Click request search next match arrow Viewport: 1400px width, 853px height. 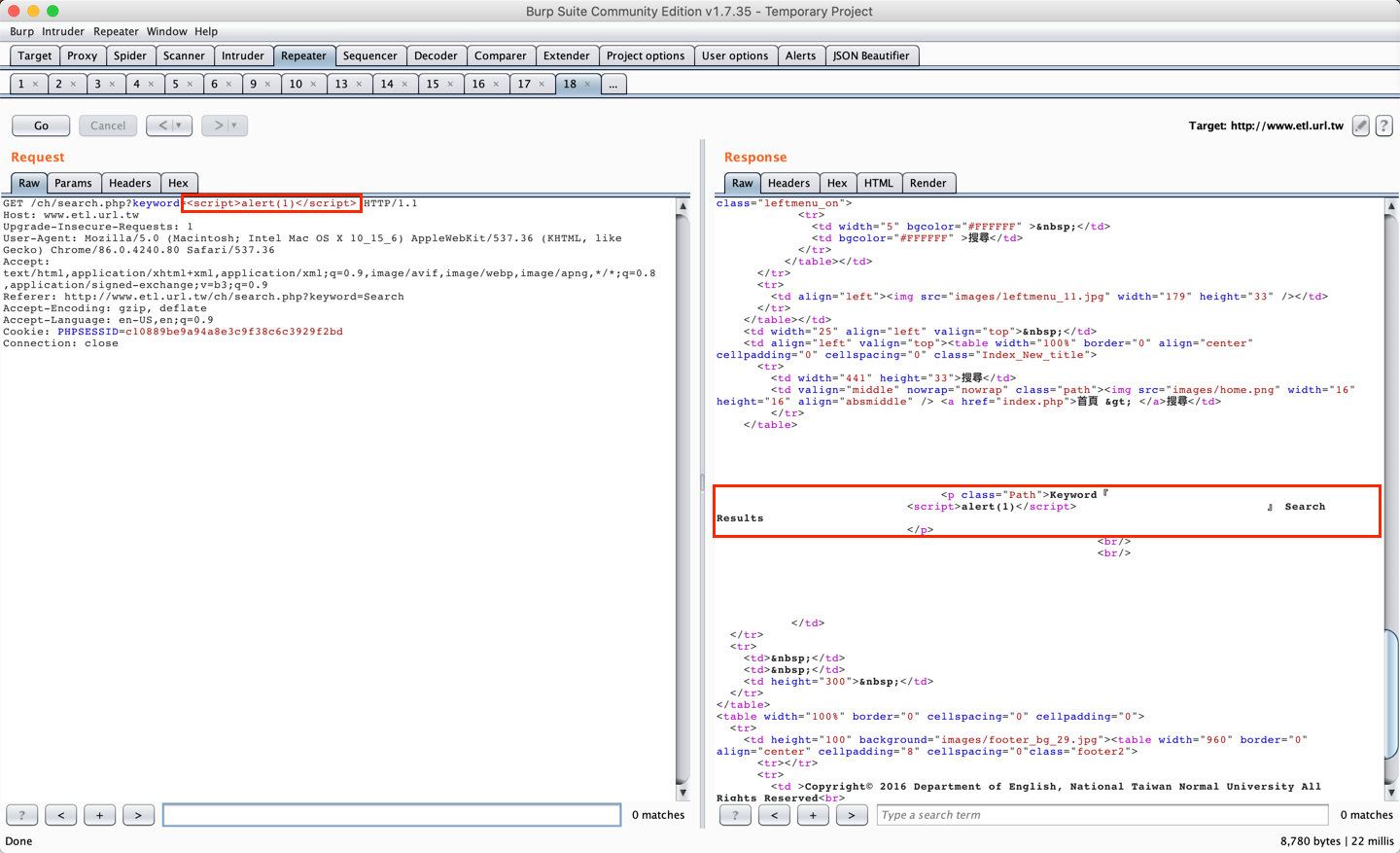(139, 815)
